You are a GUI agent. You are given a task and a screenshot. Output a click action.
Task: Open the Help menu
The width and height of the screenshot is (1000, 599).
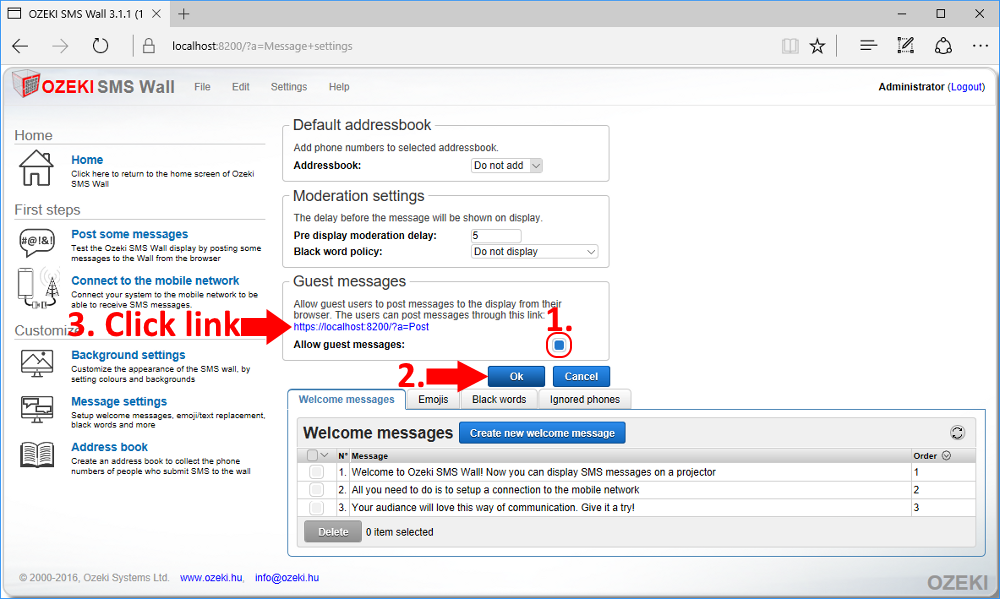point(339,87)
